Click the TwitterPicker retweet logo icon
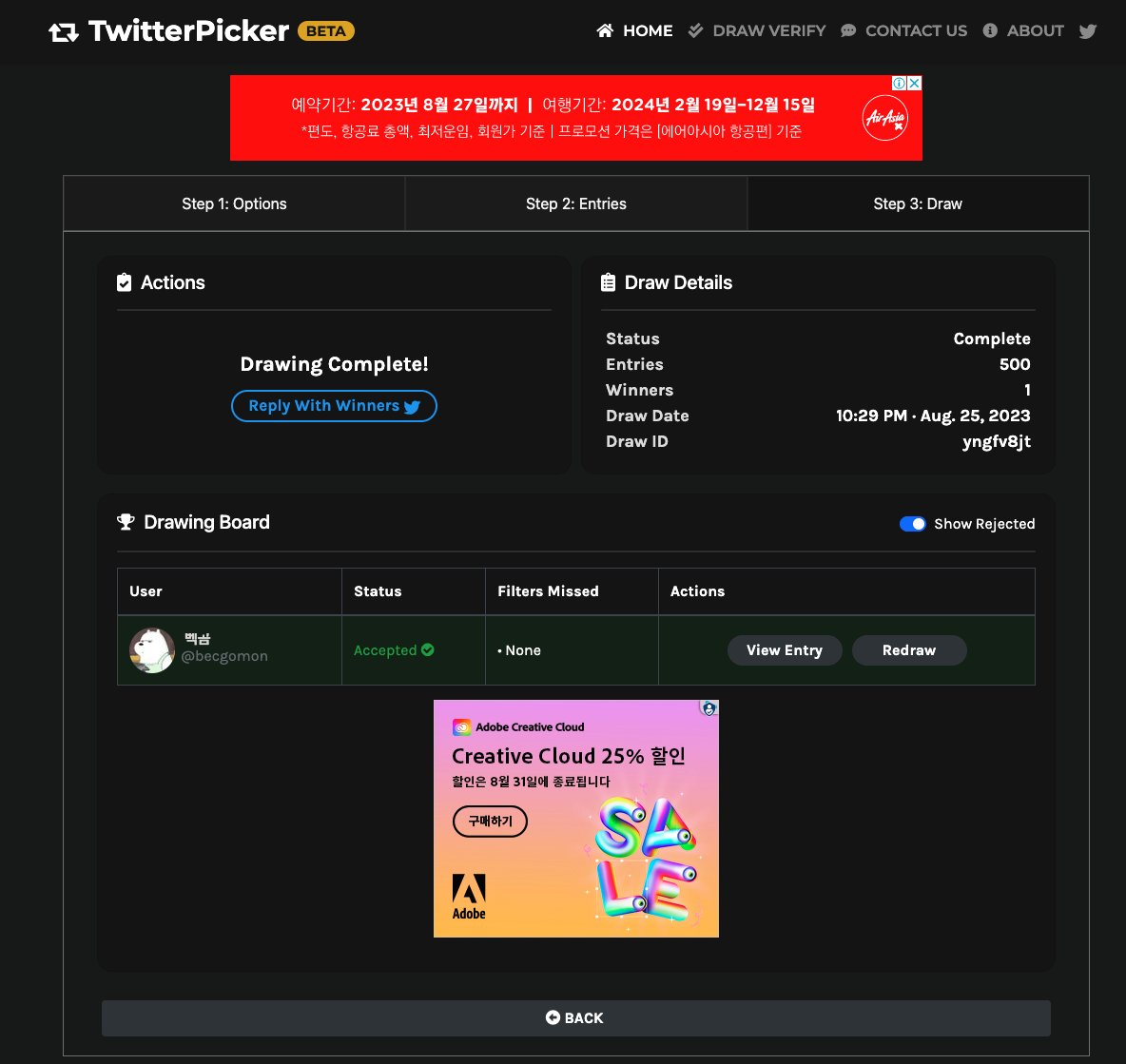The height and width of the screenshot is (1064, 1126). [63, 31]
